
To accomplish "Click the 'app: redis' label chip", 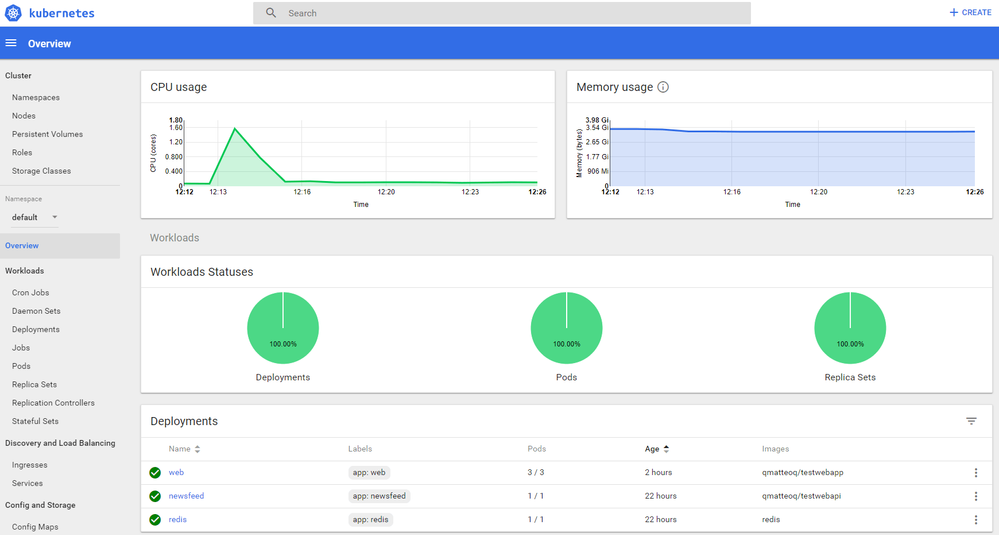I will [370, 520].
